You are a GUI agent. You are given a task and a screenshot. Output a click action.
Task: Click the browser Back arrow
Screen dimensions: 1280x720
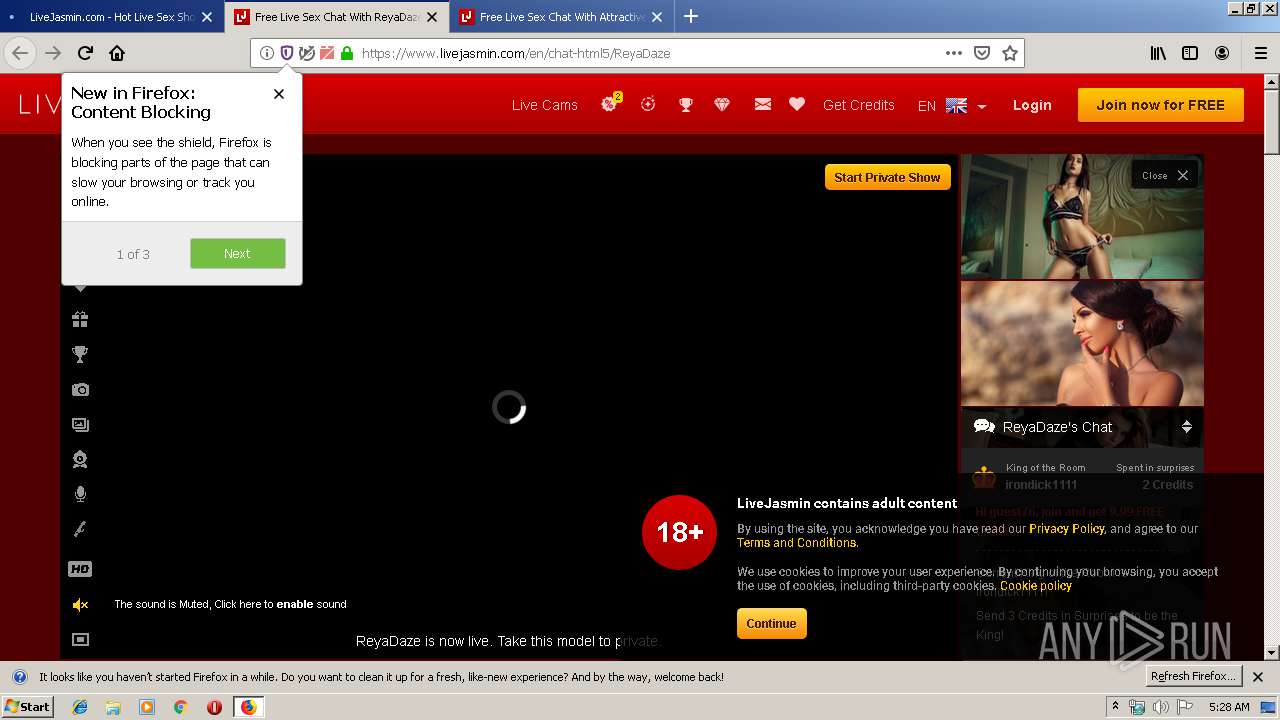click(20, 53)
